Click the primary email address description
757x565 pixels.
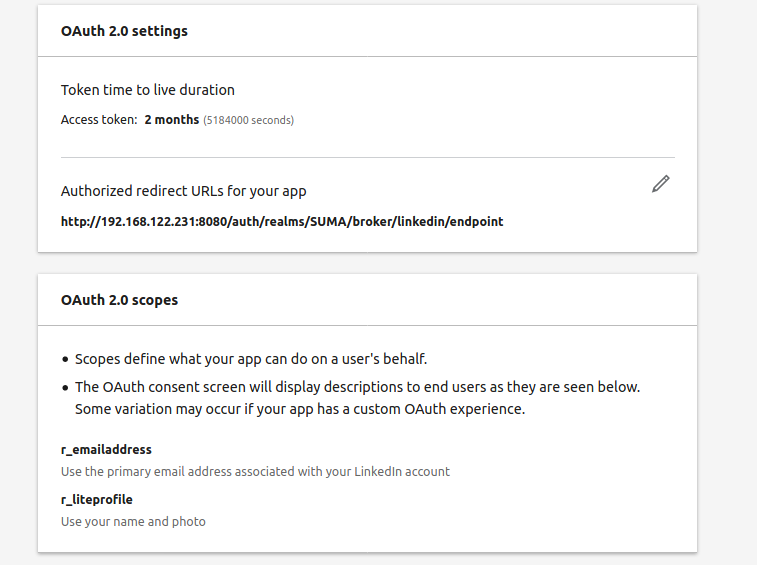(255, 471)
